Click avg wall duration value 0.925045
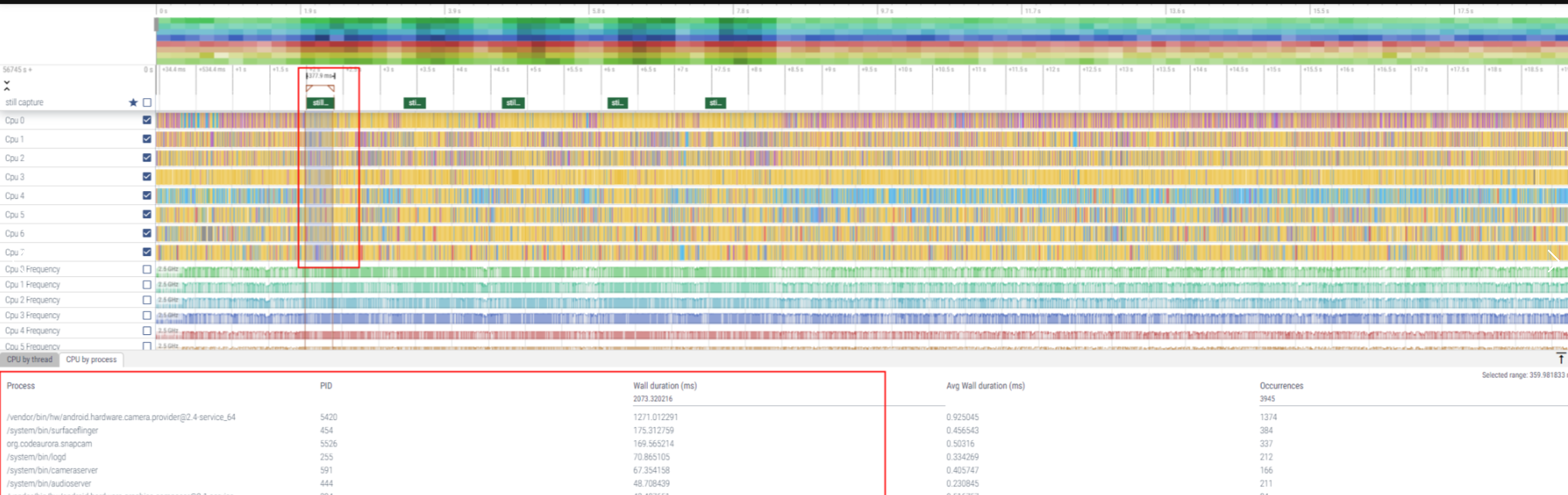This screenshot has width=1568, height=495. coord(963,417)
